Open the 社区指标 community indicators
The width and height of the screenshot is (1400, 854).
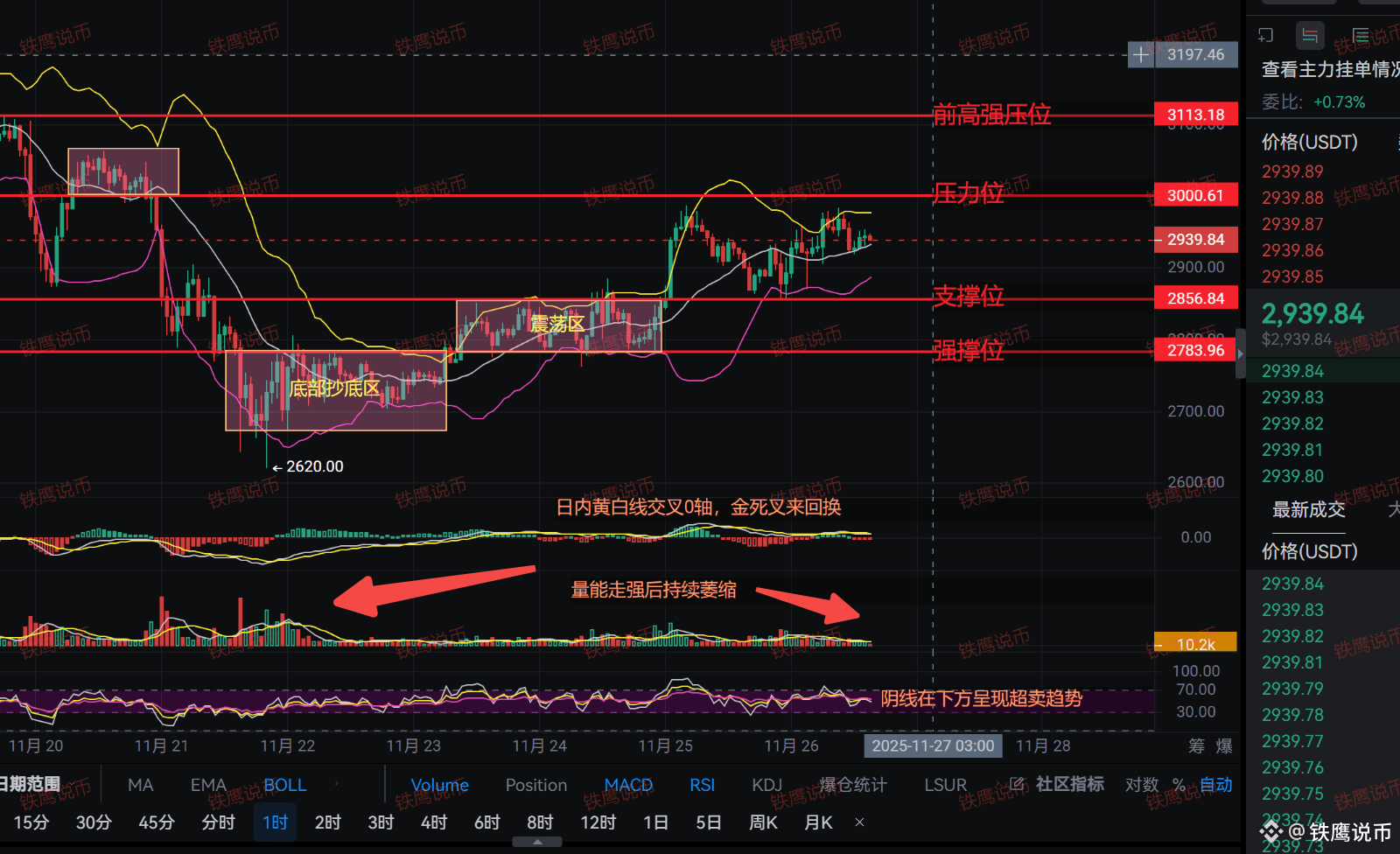coord(1069,785)
